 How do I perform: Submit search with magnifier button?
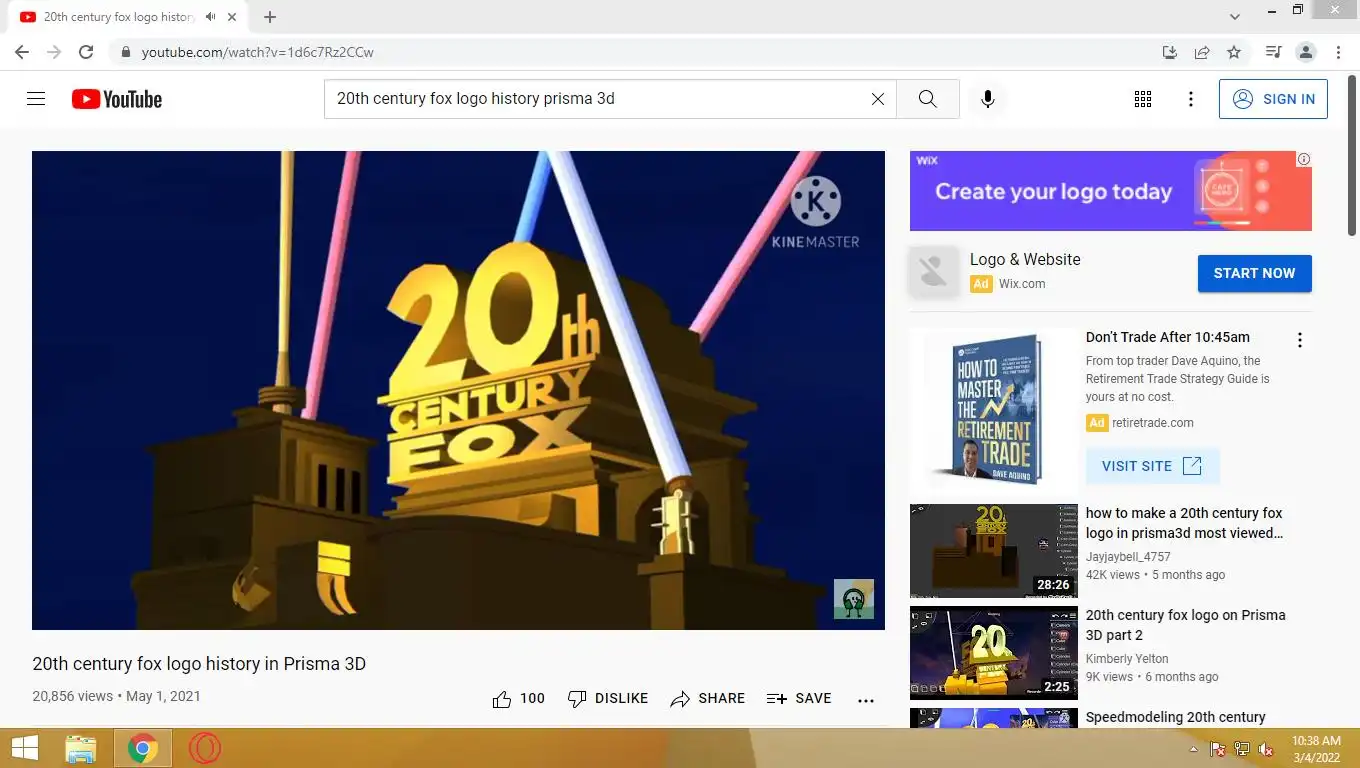coord(928,99)
